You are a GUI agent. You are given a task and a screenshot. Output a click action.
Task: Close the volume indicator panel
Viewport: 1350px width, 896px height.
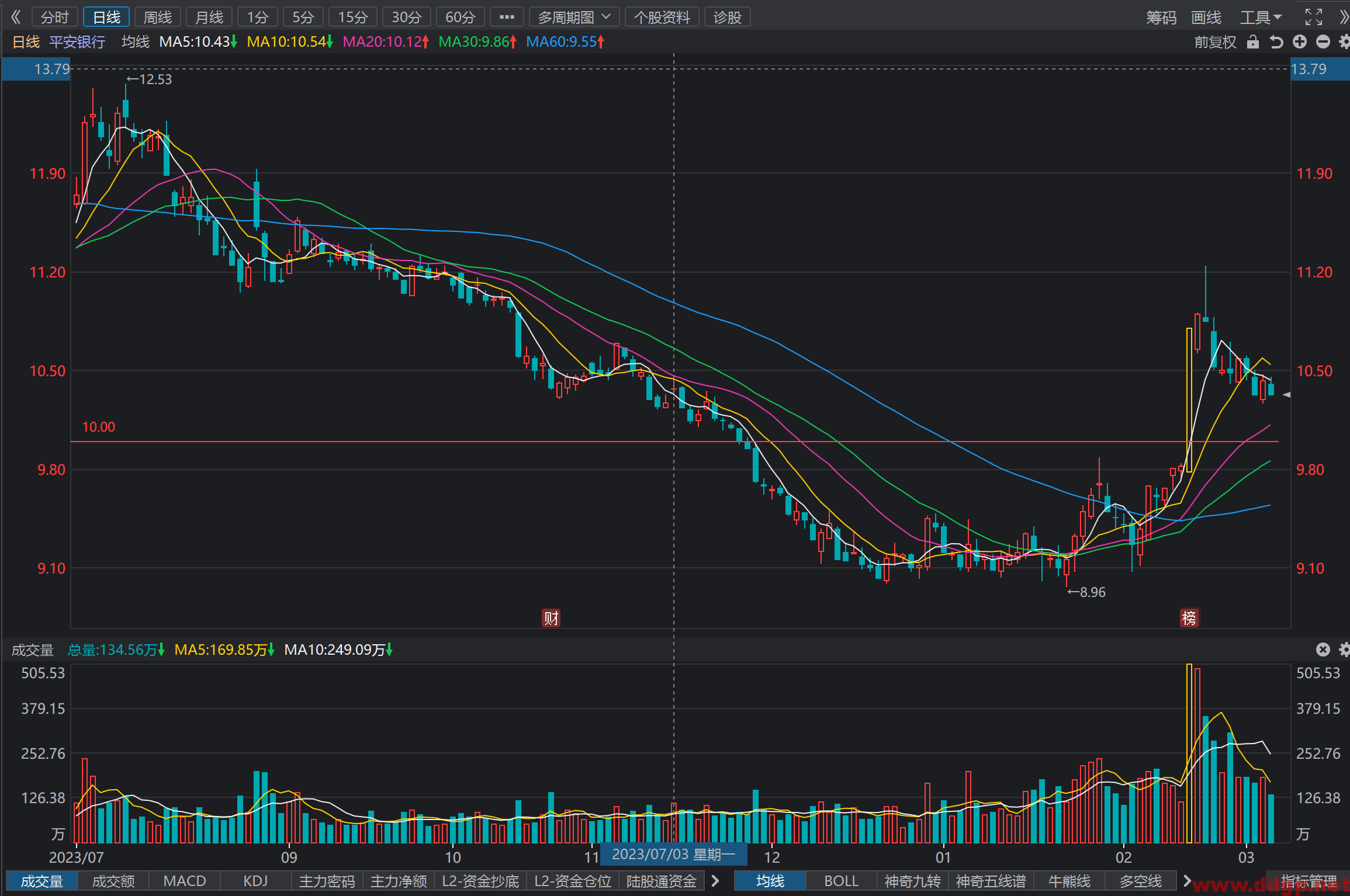pos(1323,650)
